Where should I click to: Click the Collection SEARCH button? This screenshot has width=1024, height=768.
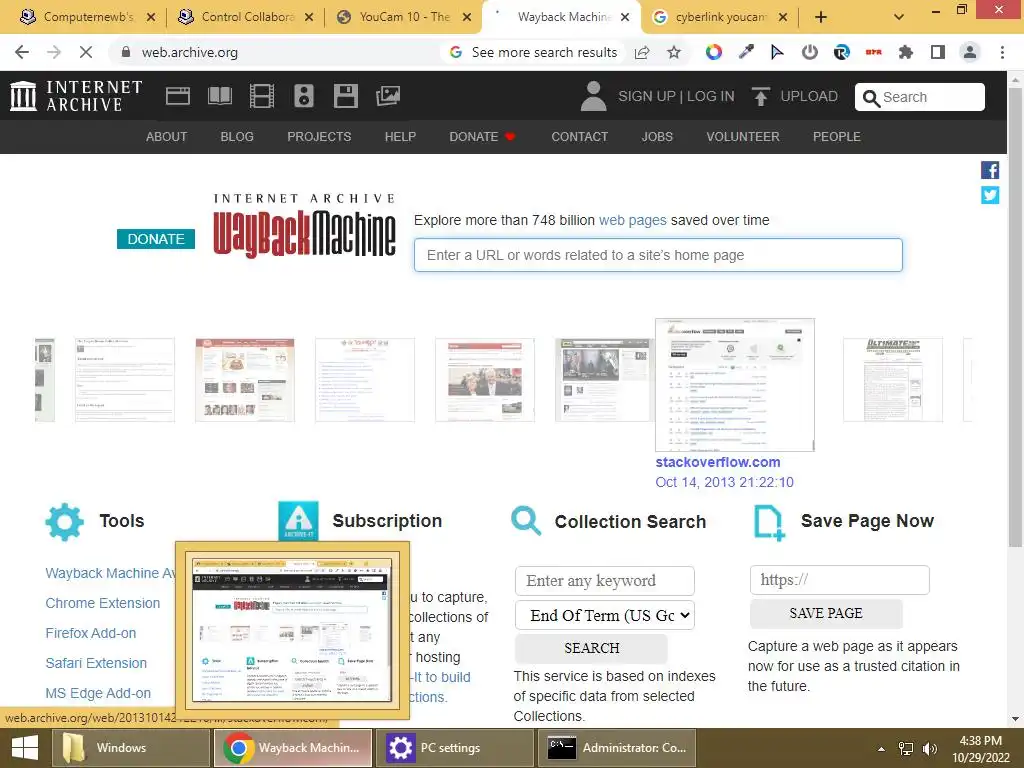tap(591, 648)
